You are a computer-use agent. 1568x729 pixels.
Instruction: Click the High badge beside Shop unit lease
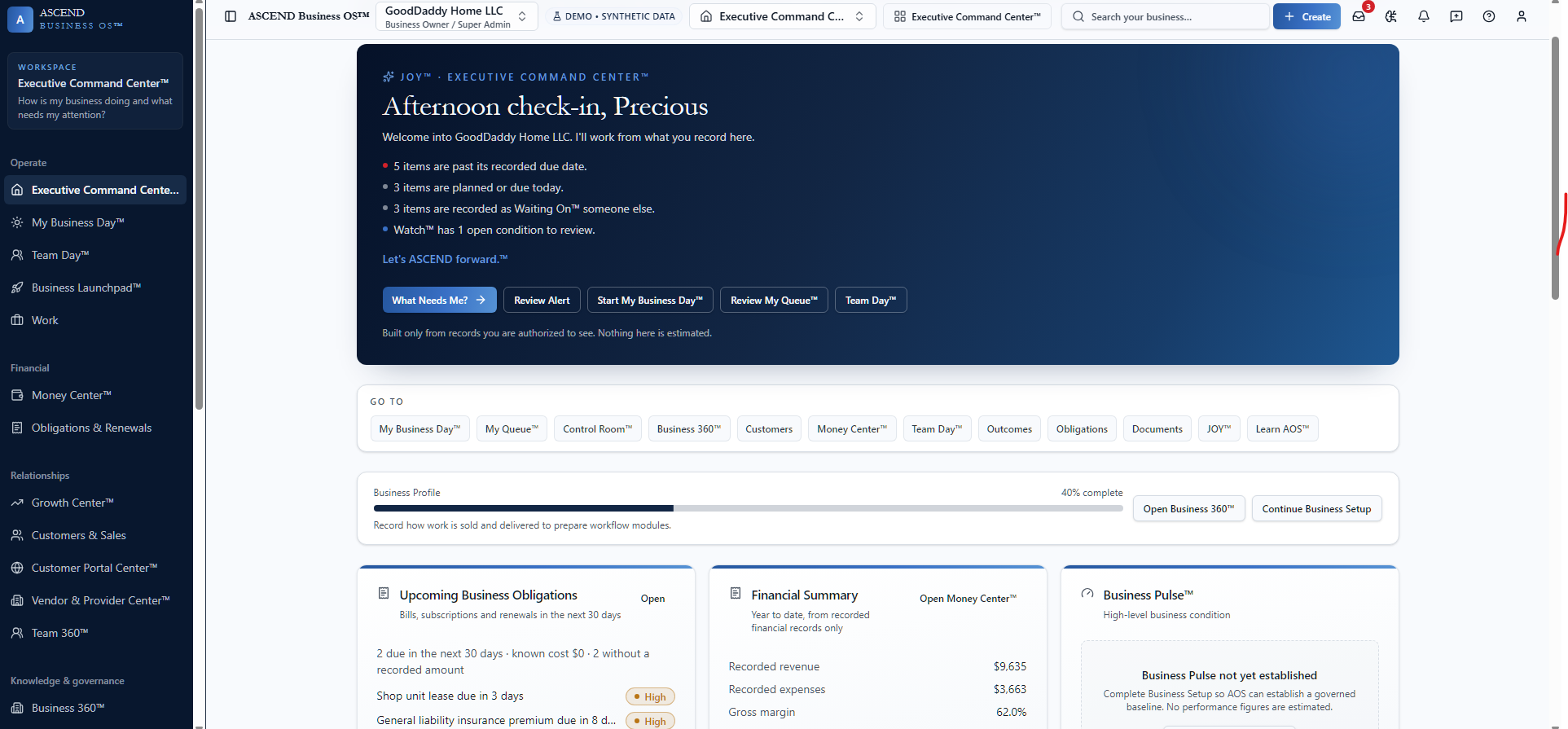(650, 696)
